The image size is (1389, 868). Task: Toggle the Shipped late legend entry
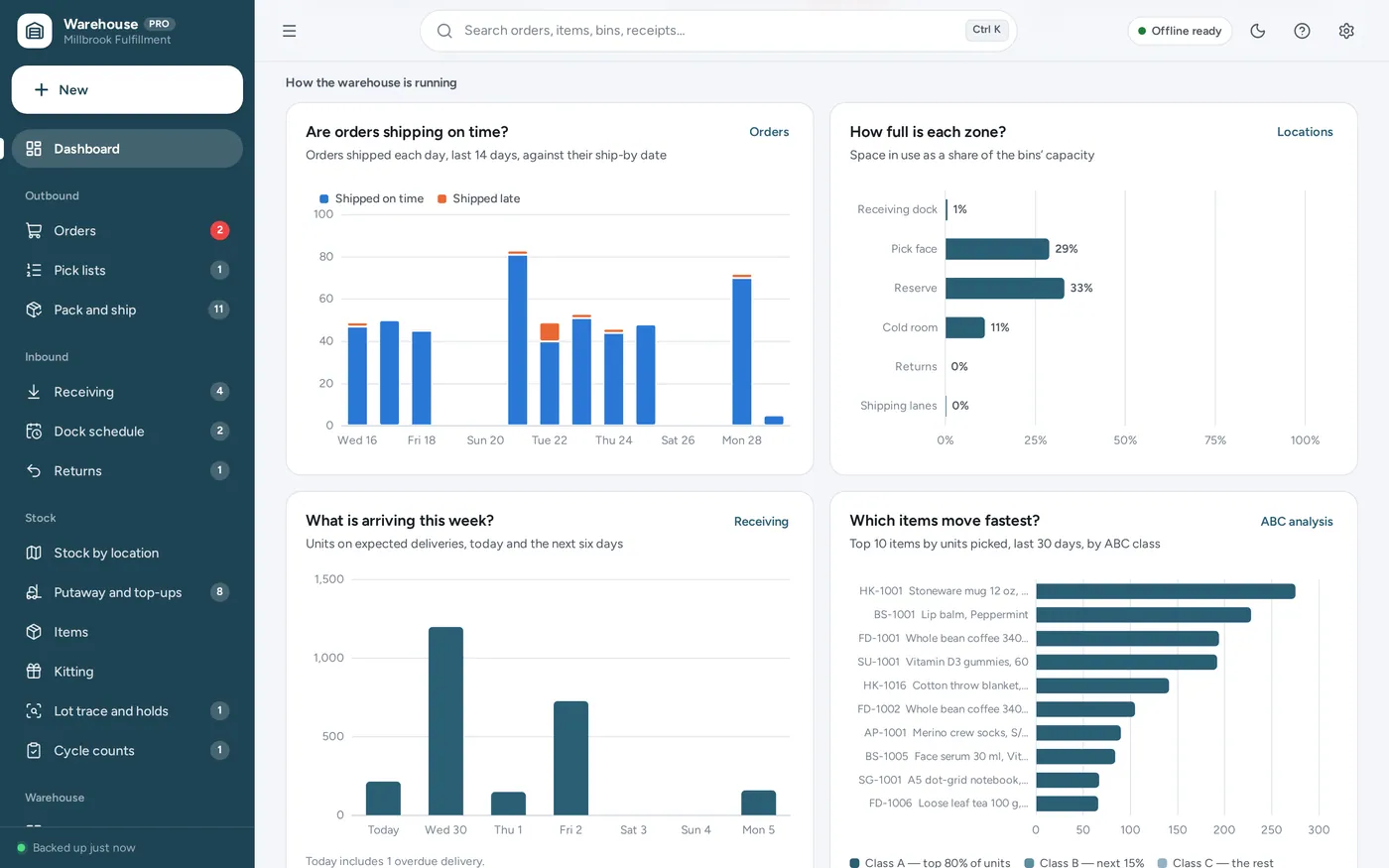[x=479, y=199]
